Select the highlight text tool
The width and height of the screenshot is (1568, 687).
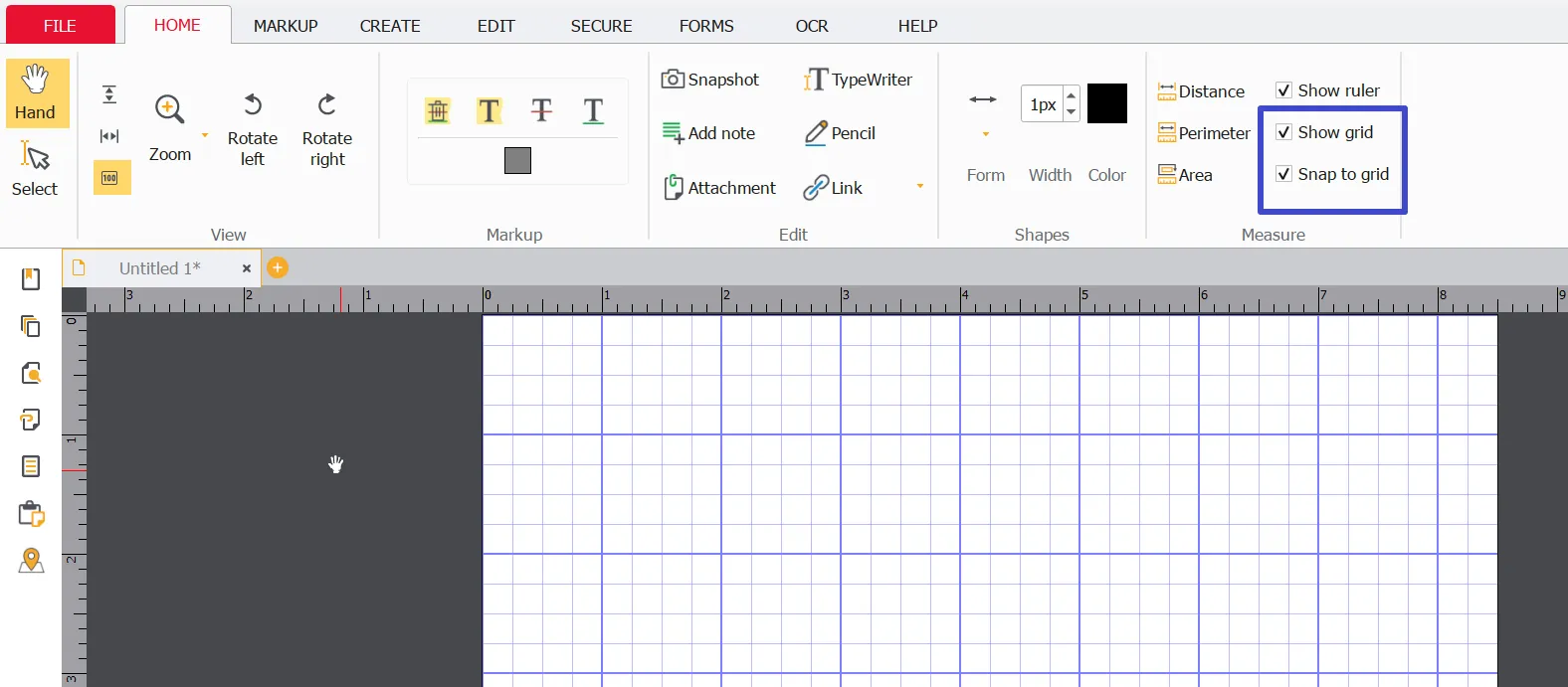click(x=489, y=110)
